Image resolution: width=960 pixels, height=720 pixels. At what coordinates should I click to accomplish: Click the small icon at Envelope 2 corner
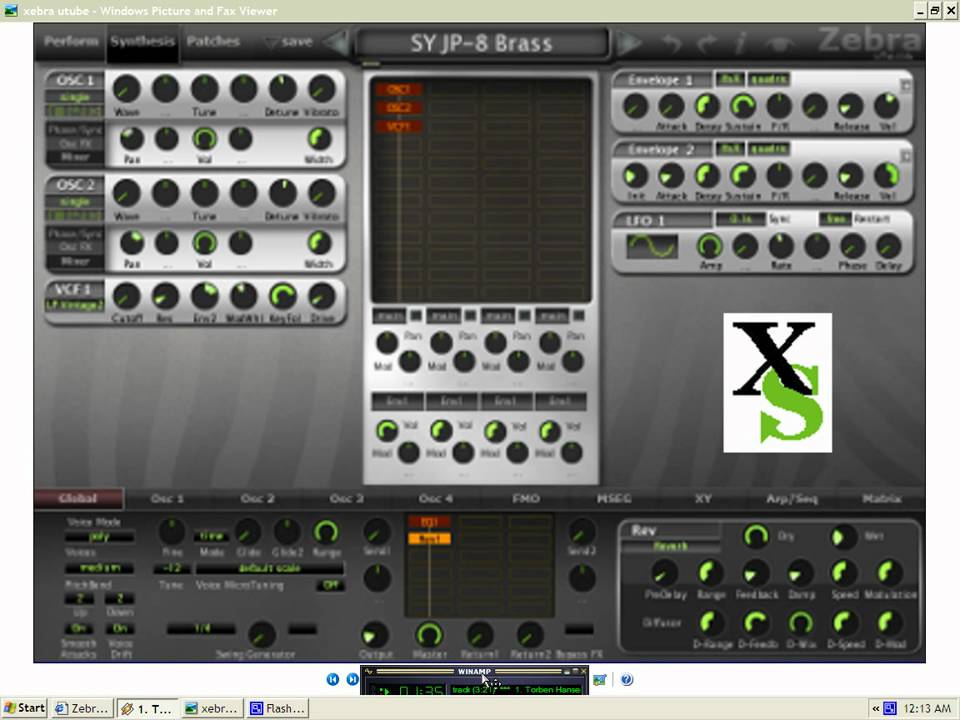906,156
